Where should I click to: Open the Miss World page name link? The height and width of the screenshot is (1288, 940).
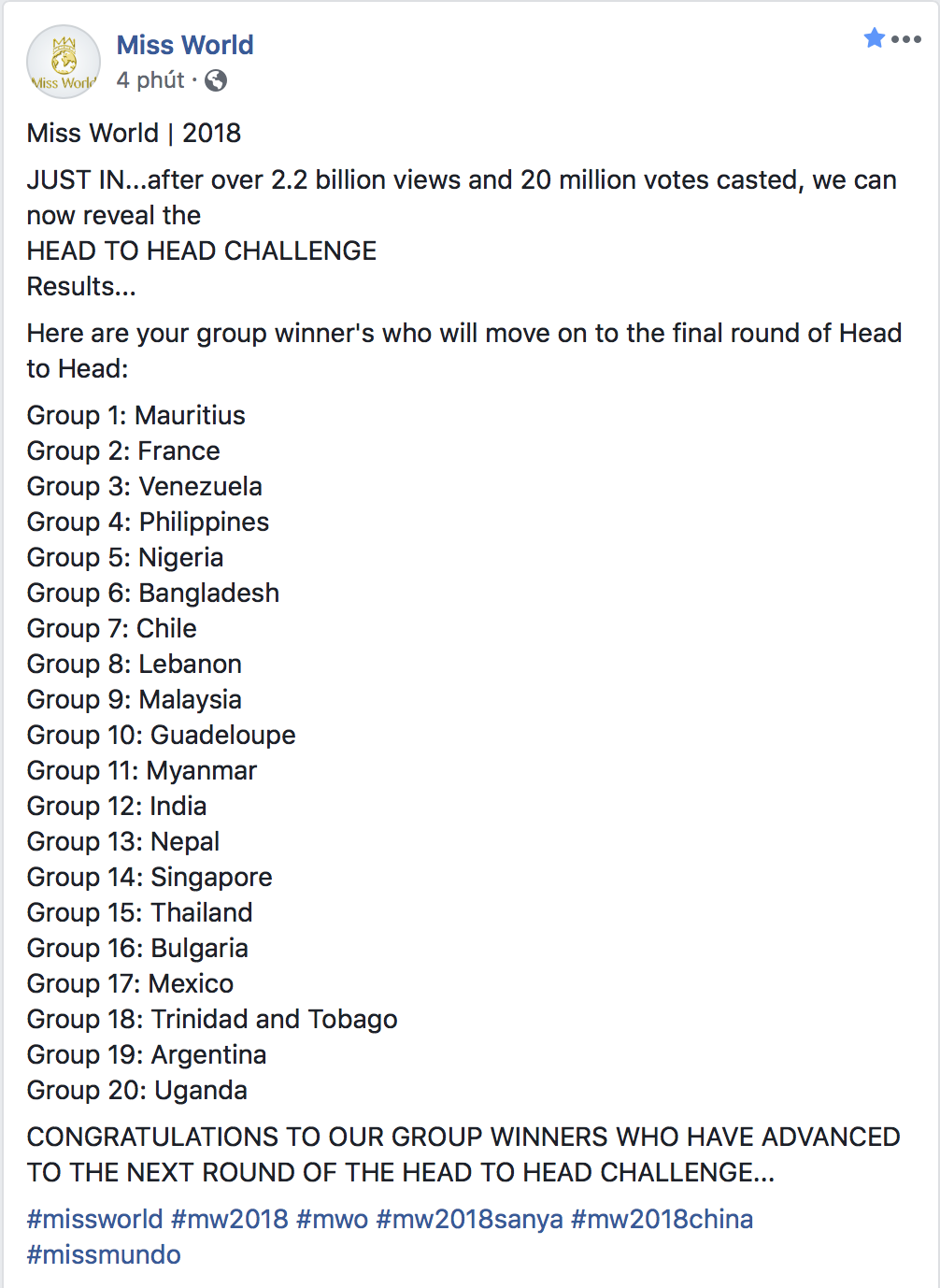(x=185, y=45)
